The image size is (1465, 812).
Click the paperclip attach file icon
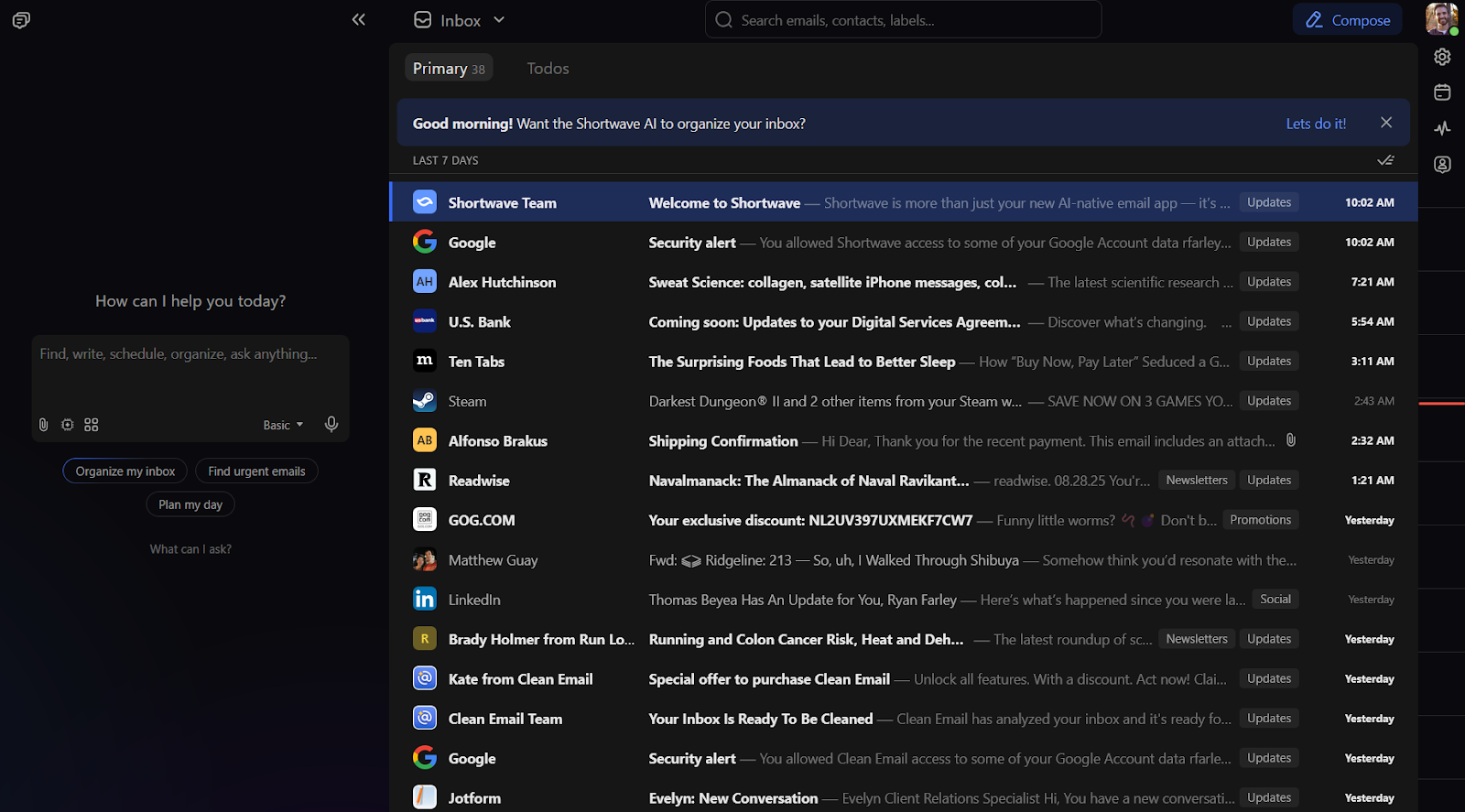pyautogui.click(x=43, y=425)
